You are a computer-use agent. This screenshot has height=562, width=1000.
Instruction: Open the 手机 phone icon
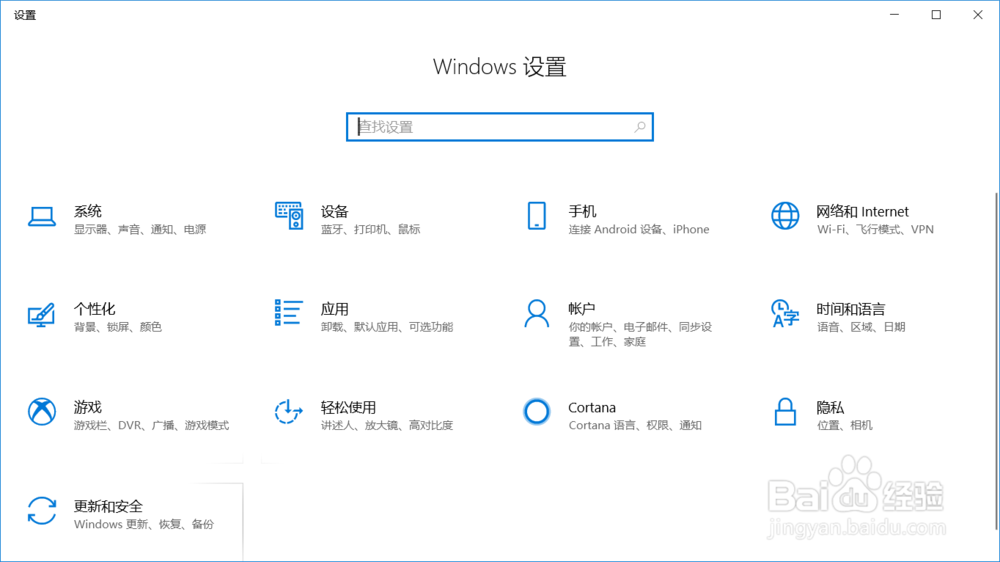pyautogui.click(x=537, y=216)
